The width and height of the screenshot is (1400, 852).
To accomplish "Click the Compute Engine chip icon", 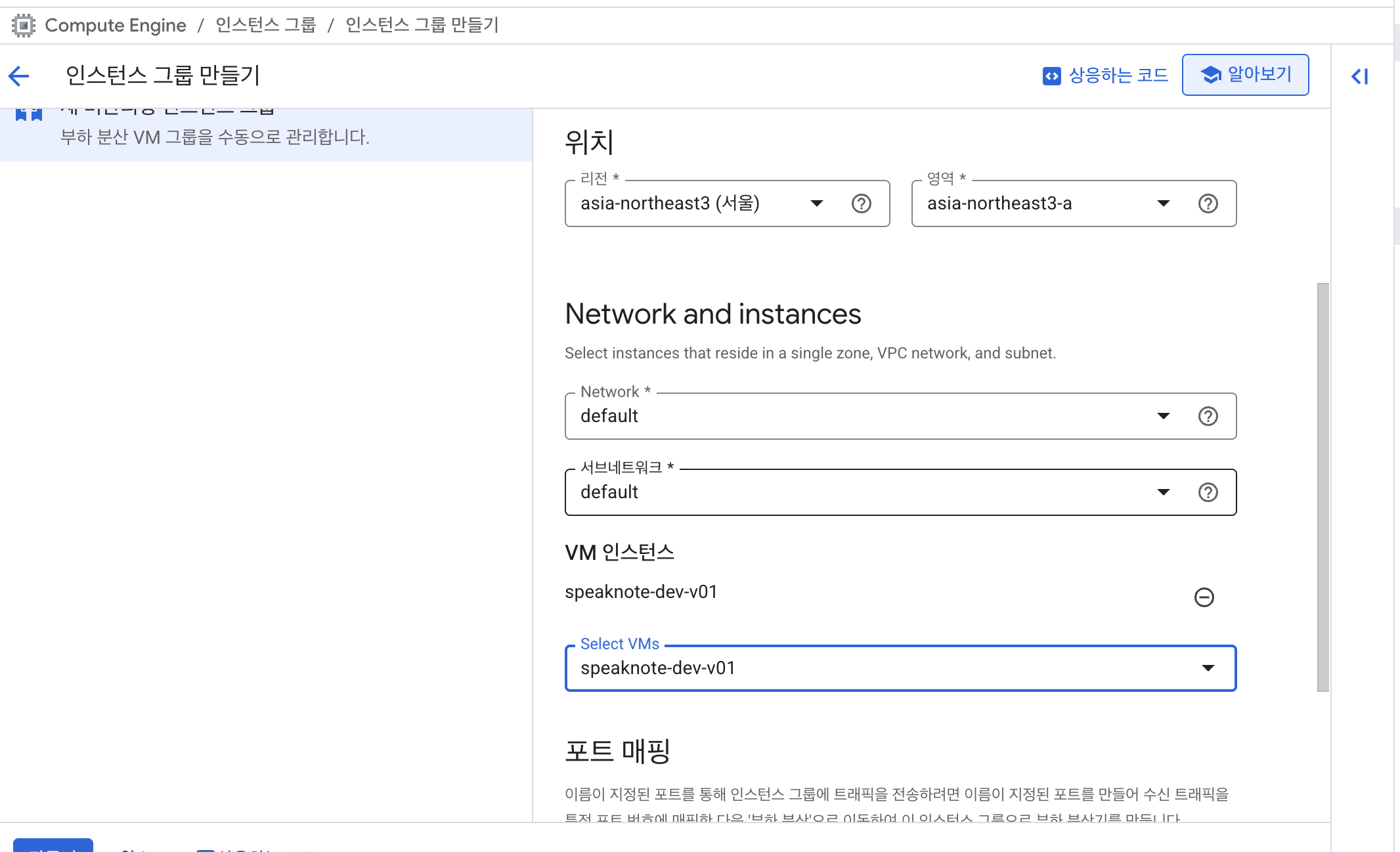I will (x=23, y=26).
